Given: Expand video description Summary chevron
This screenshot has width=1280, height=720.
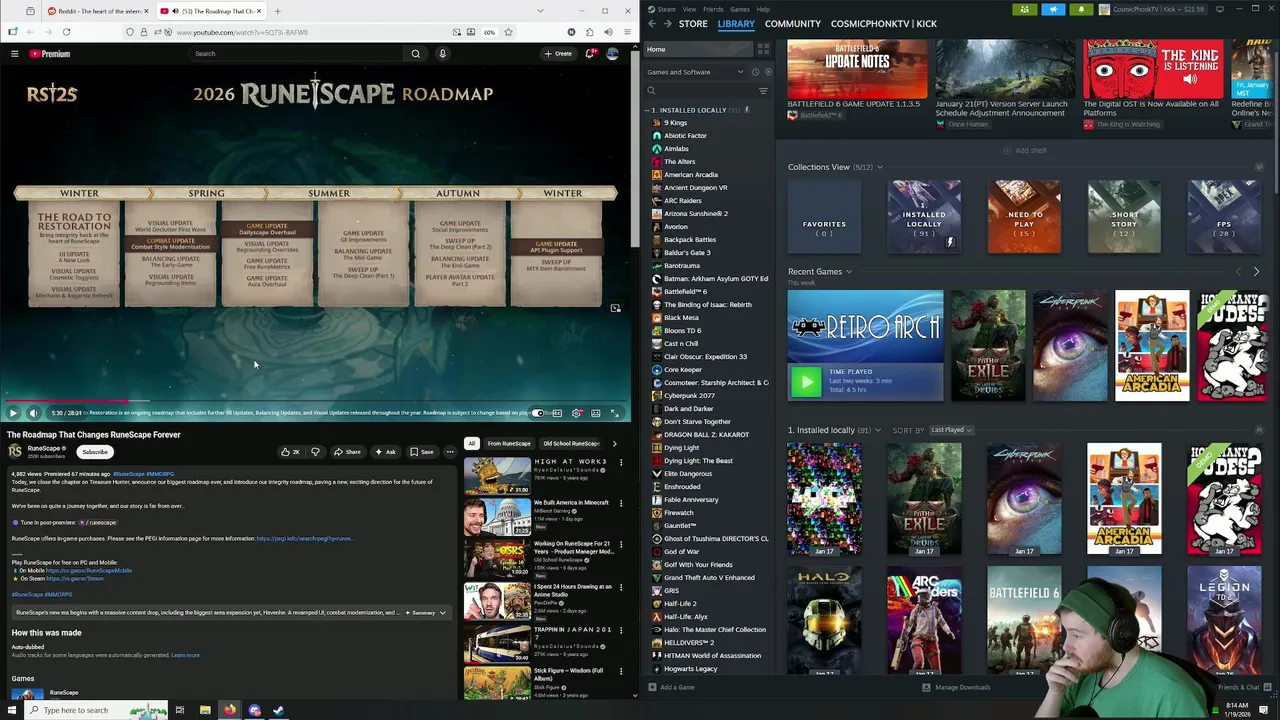Looking at the screenshot, I should point(443,612).
